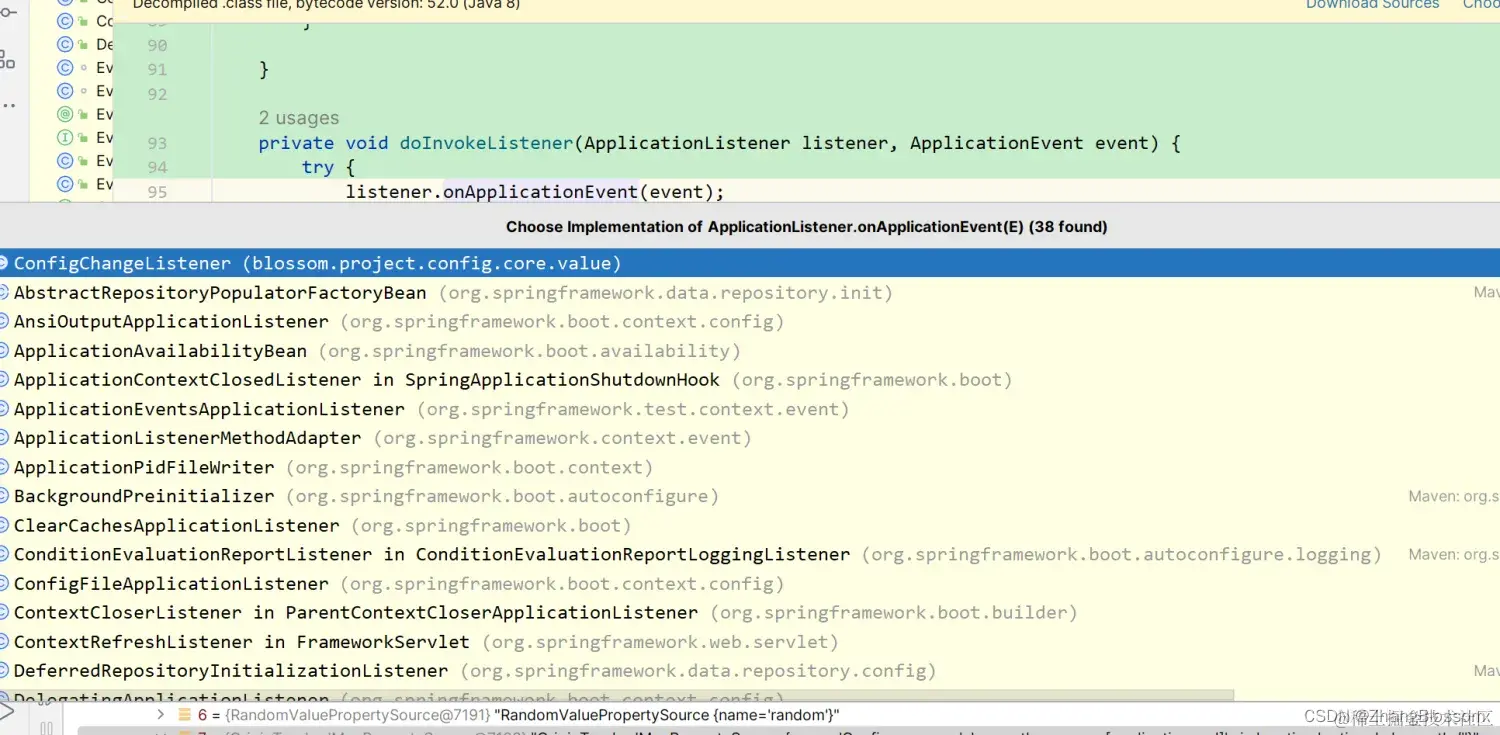Select the class icon of the 'Co' tree row

pyautogui.click(x=66, y=21)
